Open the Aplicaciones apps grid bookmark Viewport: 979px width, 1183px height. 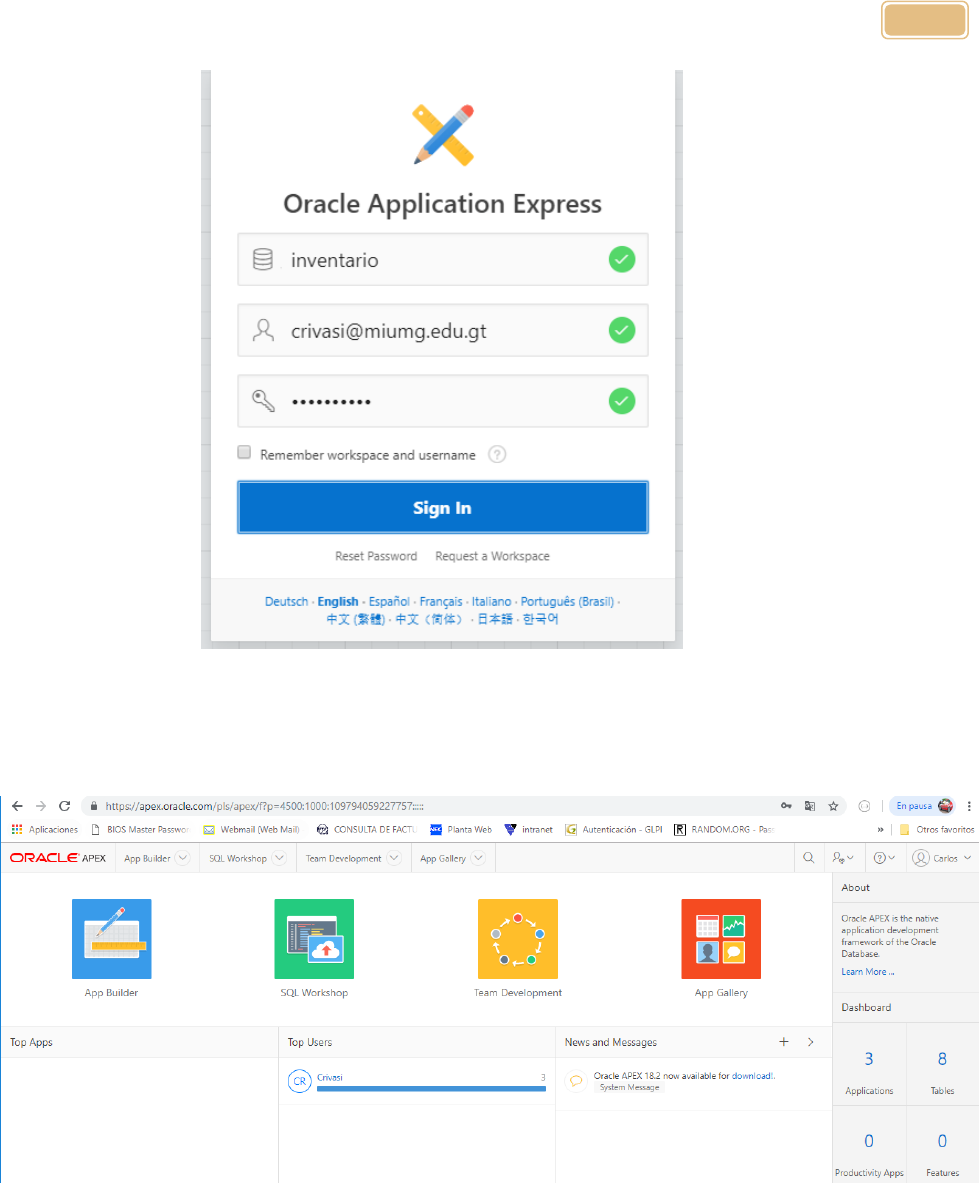pos(45,829)
